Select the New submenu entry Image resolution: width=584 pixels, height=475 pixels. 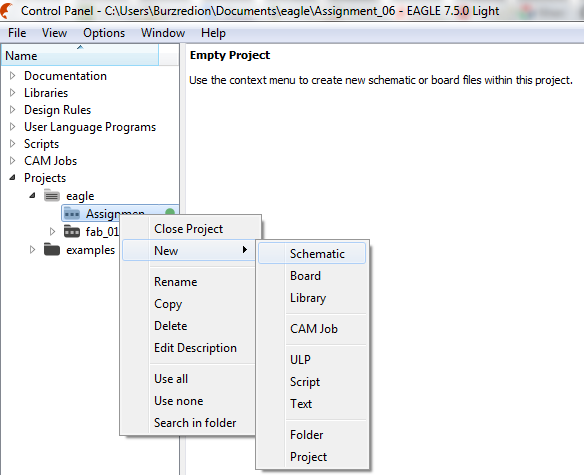(x=188, y=250)
